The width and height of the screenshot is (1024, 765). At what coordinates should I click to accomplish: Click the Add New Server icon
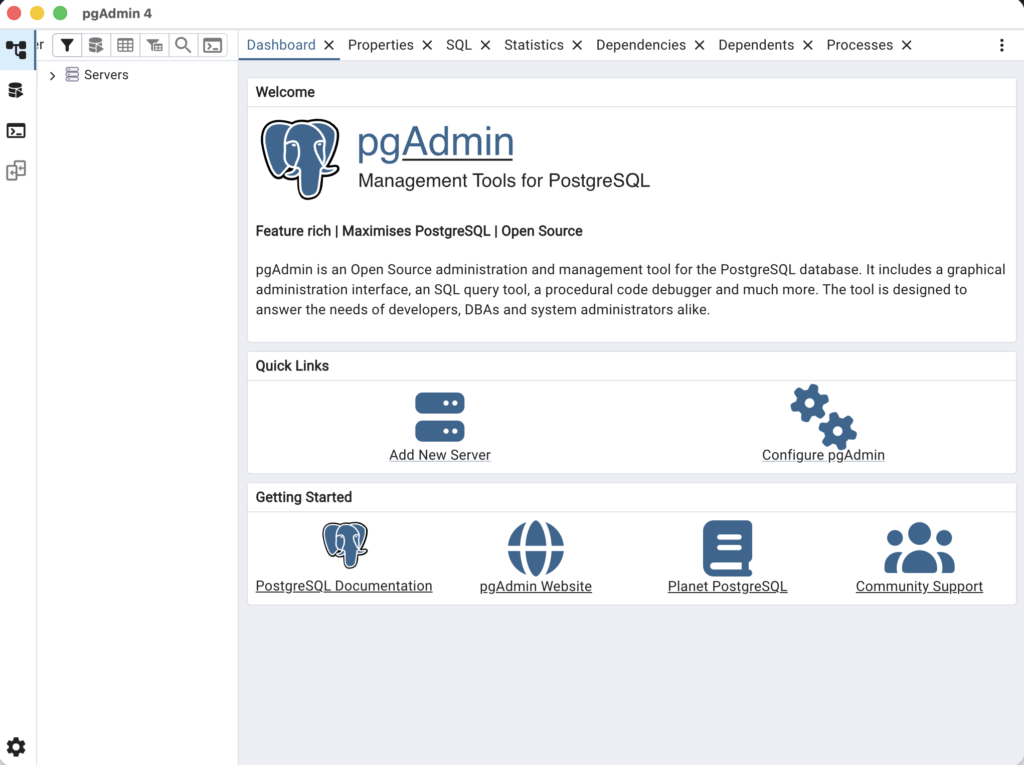point(439,417)
